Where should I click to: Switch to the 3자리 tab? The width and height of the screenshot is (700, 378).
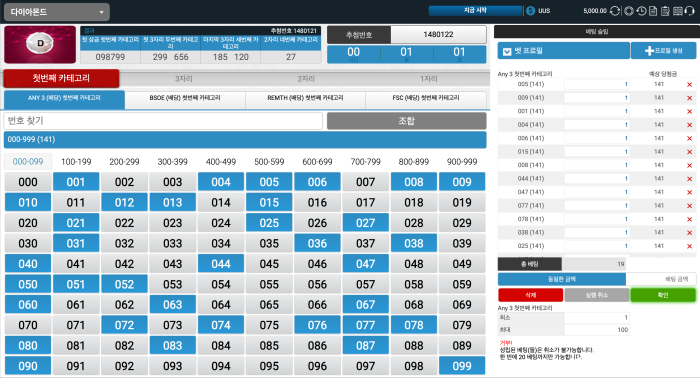pos(183,79)
